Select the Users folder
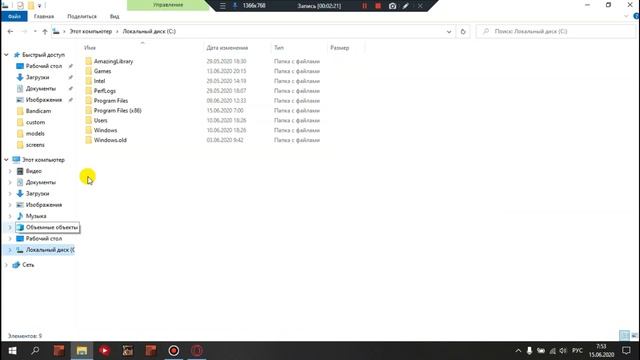This screenshot has height=360, width=640. click(100, 120)
